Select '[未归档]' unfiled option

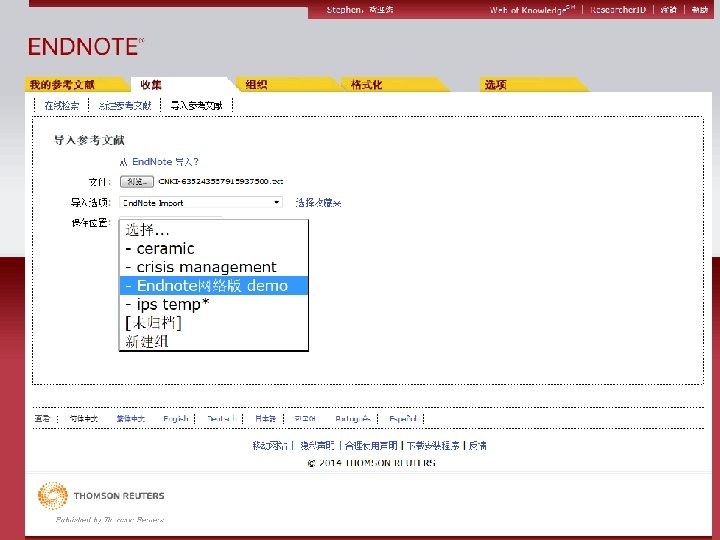pos(214,323)
